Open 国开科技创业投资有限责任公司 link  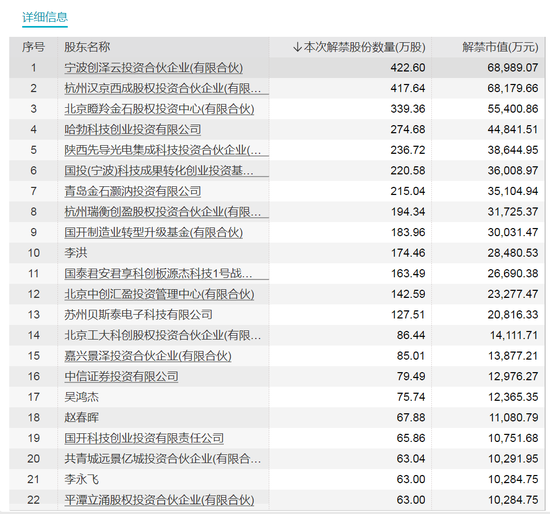[x=144, y=438]
